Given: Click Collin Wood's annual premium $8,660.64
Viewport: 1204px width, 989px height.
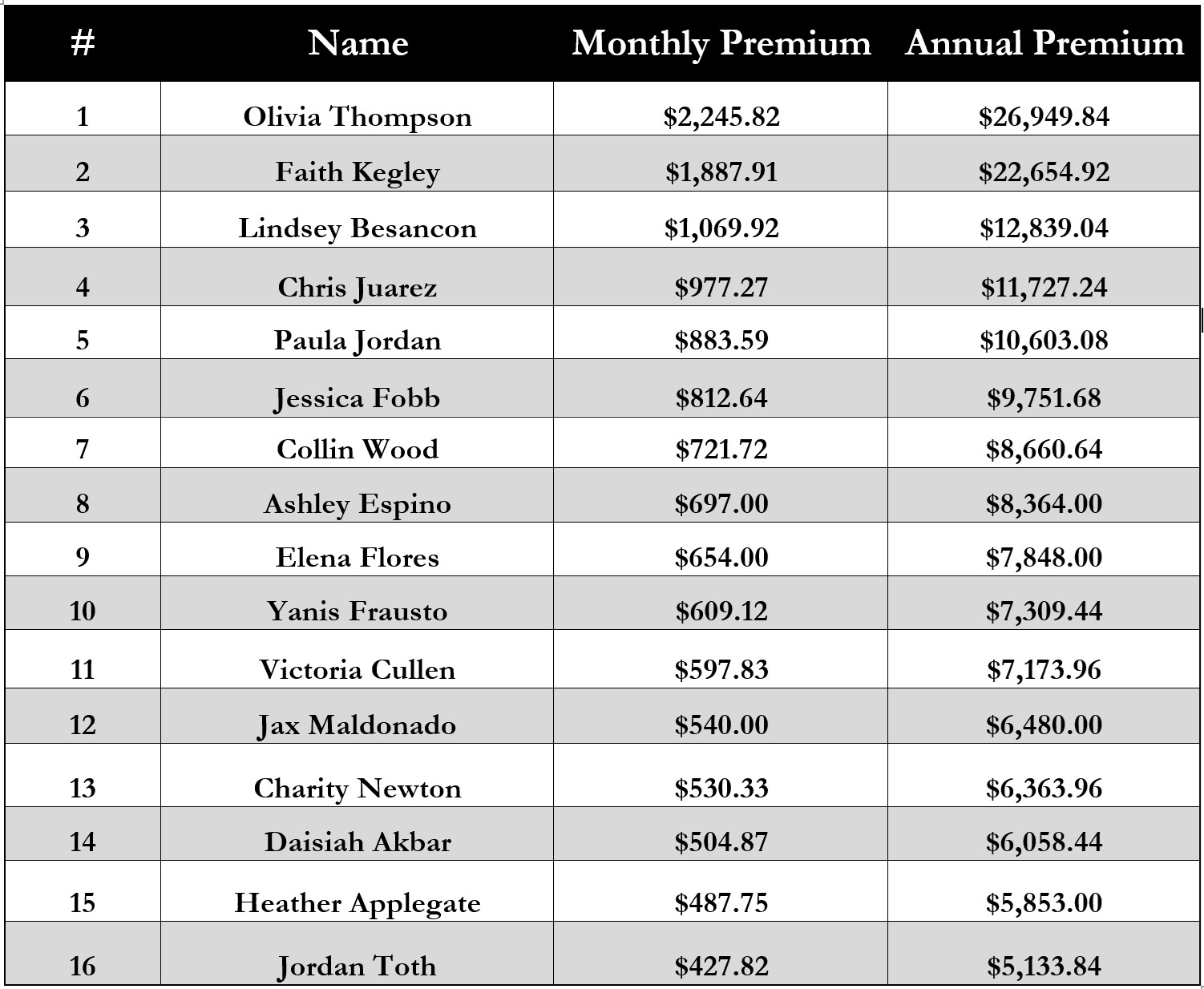Looking at the screenshot, I should point(1044,442).
